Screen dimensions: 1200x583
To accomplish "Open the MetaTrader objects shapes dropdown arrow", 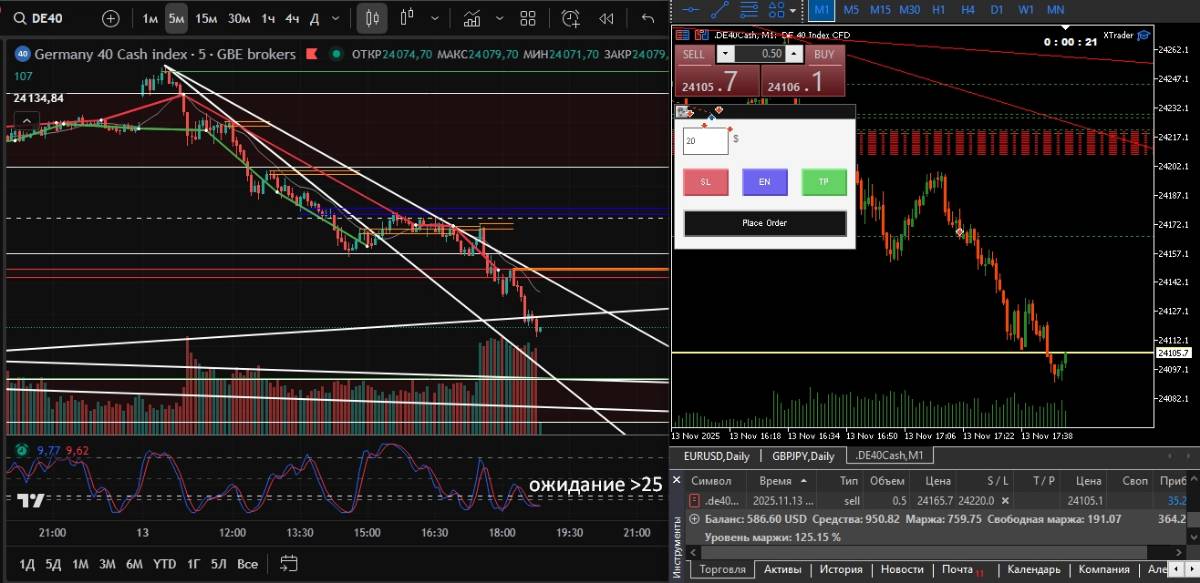I will click(x=793, y=9).
